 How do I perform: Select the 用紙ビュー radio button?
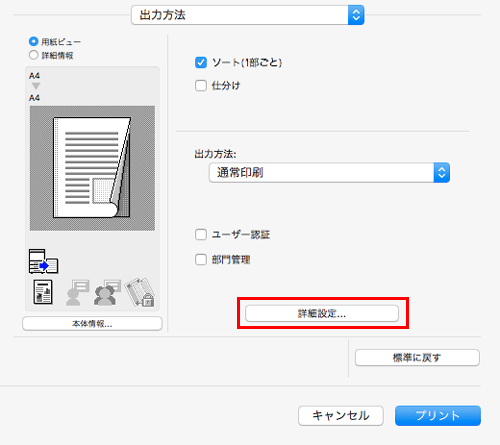tap(33, 42)
